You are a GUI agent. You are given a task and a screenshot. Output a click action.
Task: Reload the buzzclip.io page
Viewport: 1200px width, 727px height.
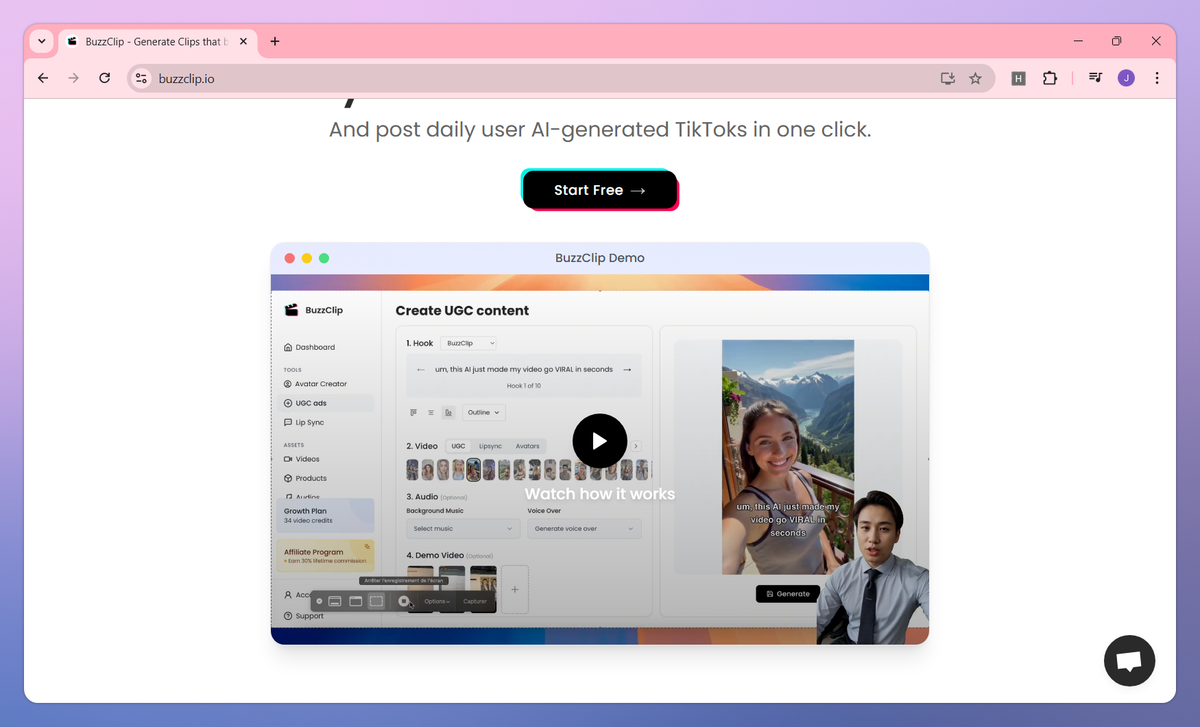[x=104, y=78]
